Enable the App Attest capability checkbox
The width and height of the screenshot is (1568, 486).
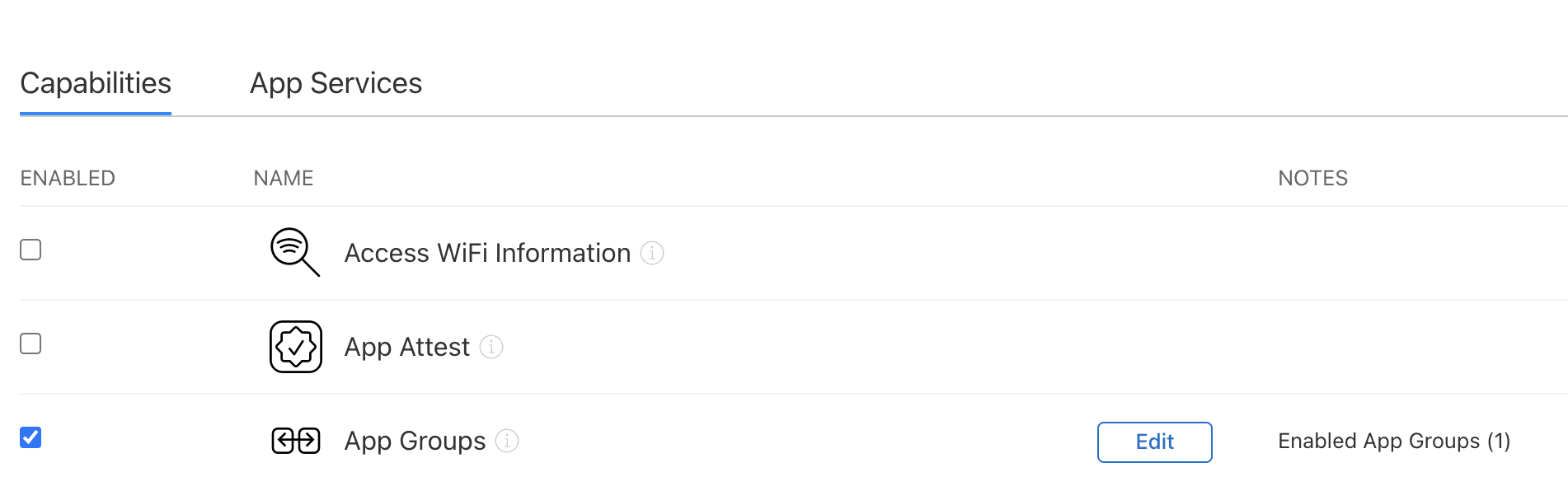31,343
